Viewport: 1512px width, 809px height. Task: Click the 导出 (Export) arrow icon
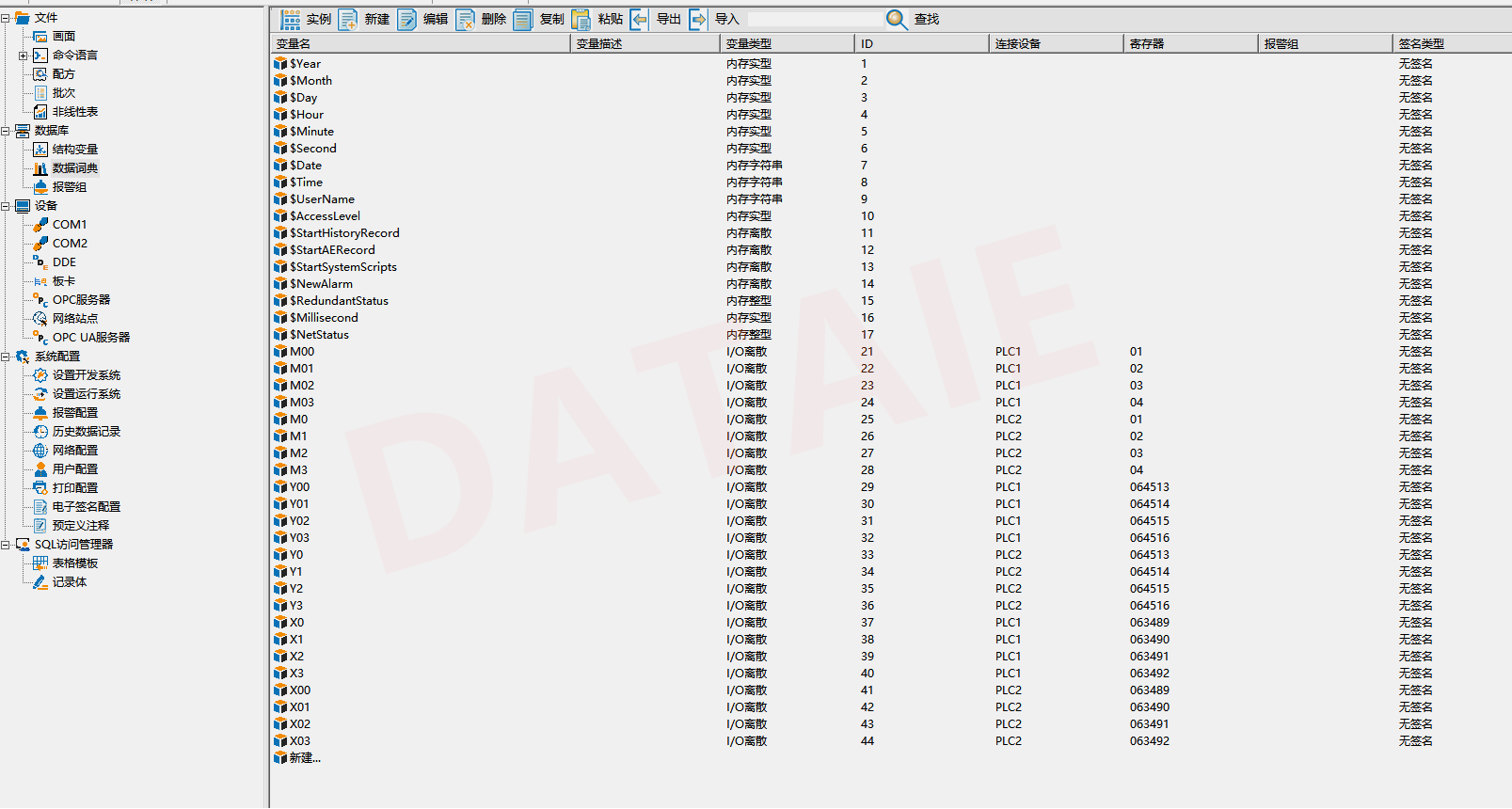coord(640,20)
